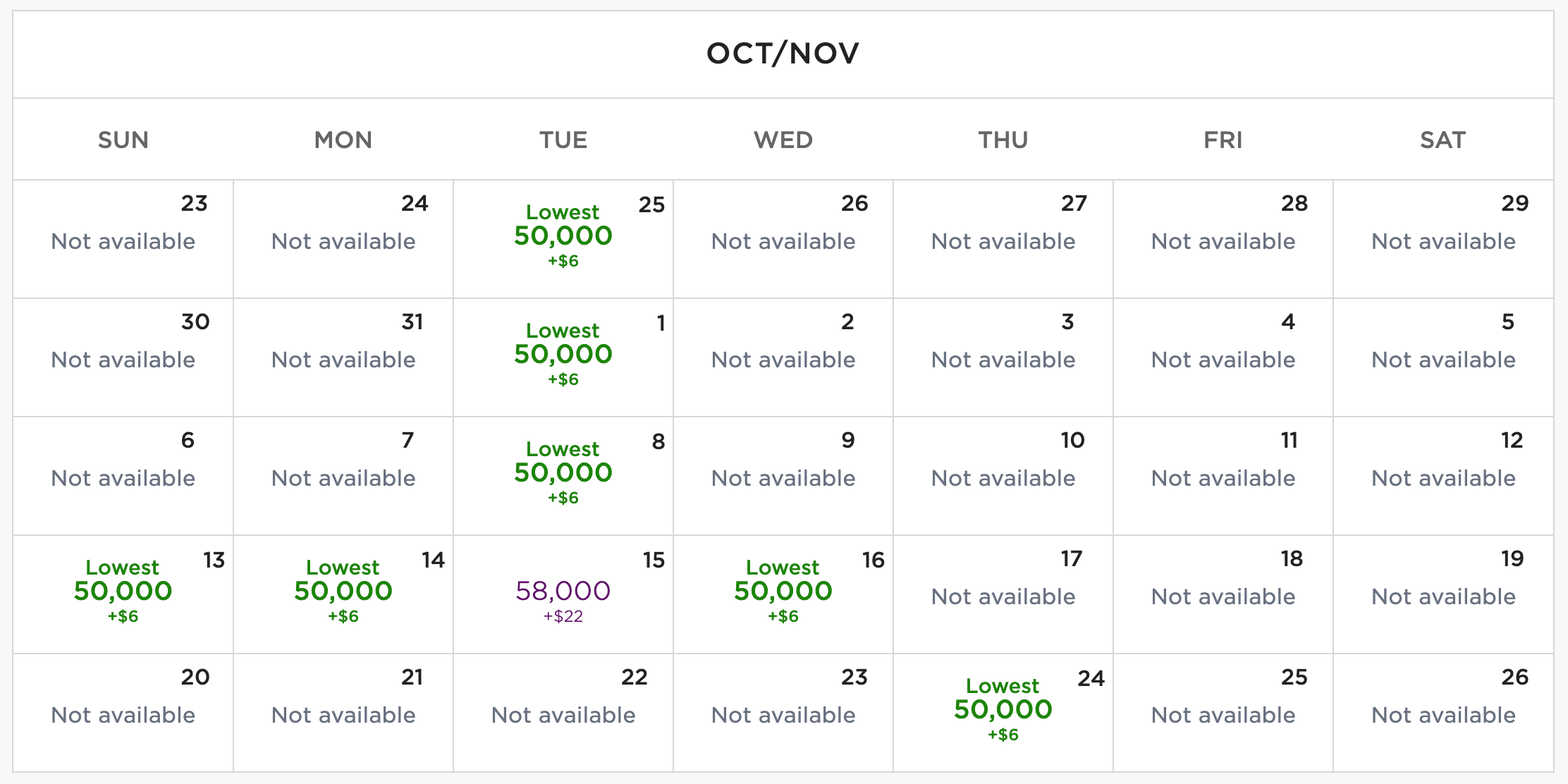The height and width of the screenshot is (784, 1568).
Task: Select the 58,000 miles fare on November 15
Action: point(563,592)
